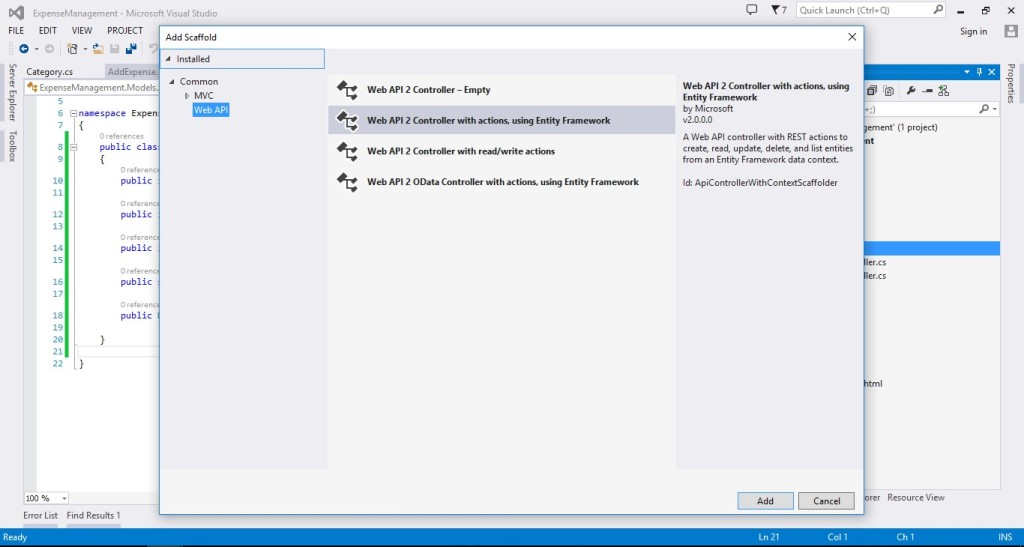The width and height of the screenshot is (1024, 547).
Task: Click the greyed Save icon
Action: (x=115, y=48)
